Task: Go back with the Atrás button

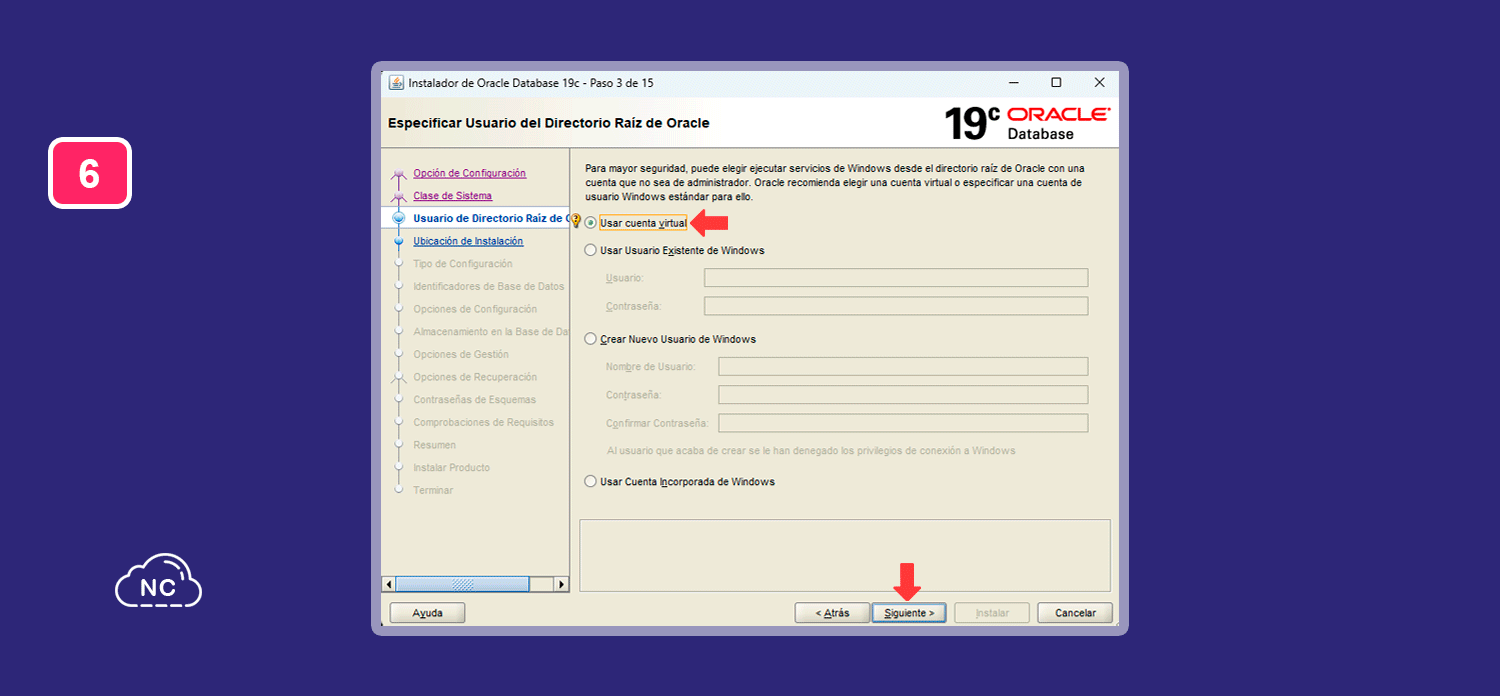Action: 832,613
